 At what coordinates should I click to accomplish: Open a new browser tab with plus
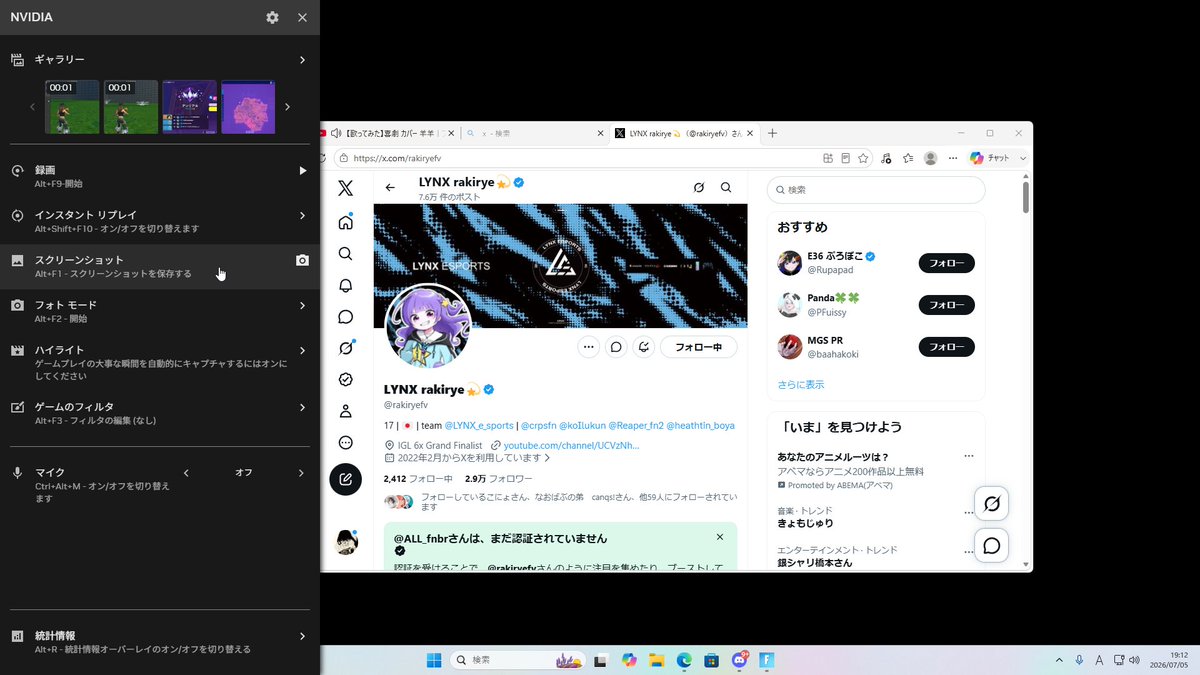coord(772,133)
